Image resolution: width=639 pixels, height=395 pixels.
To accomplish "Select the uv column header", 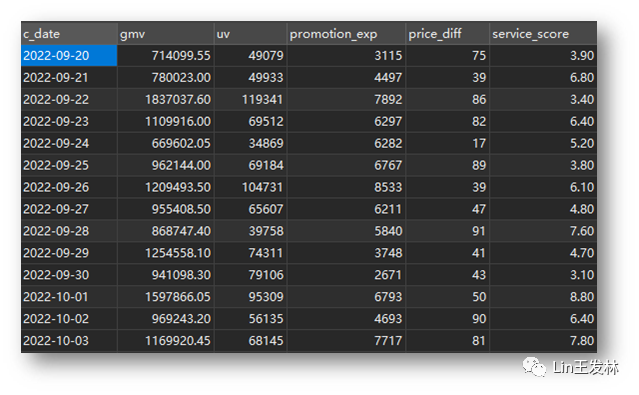I will point(251,34).
